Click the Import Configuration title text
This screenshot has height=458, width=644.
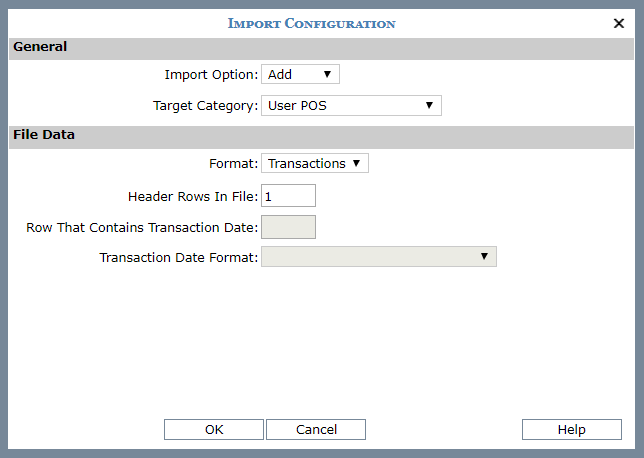point(311,23)
